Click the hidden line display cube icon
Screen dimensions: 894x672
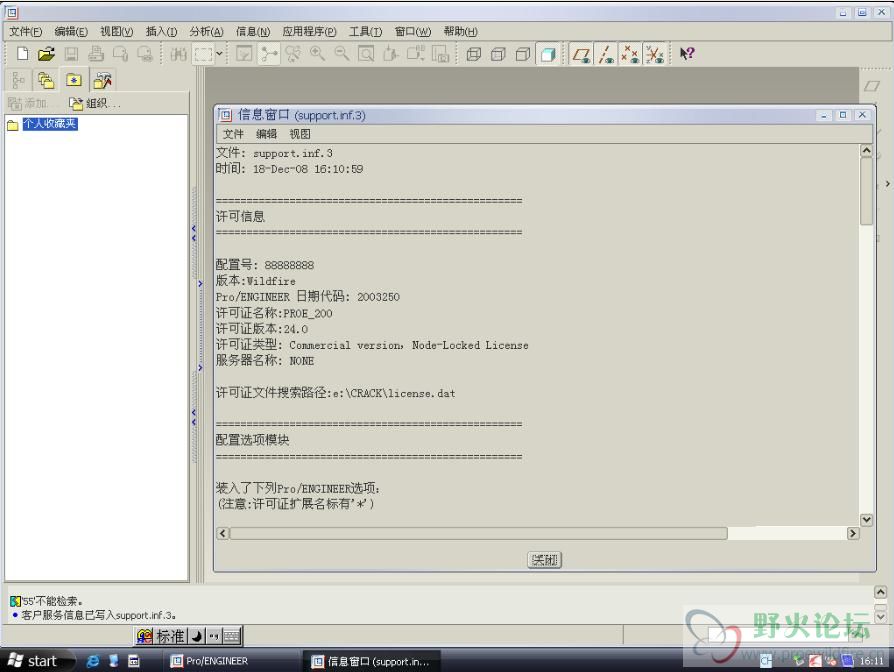(x=498, y=54)
